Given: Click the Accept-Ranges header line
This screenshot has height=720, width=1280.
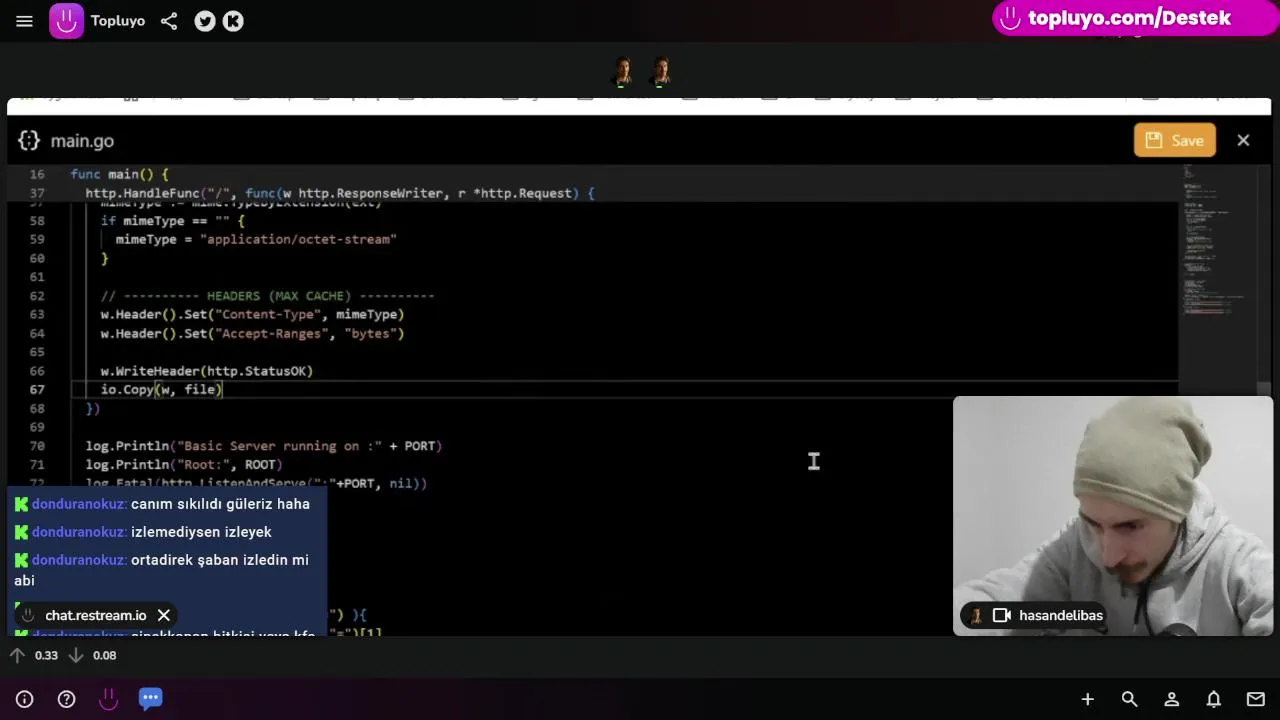Looking at the screenshot, I should (x=252, y=334).
